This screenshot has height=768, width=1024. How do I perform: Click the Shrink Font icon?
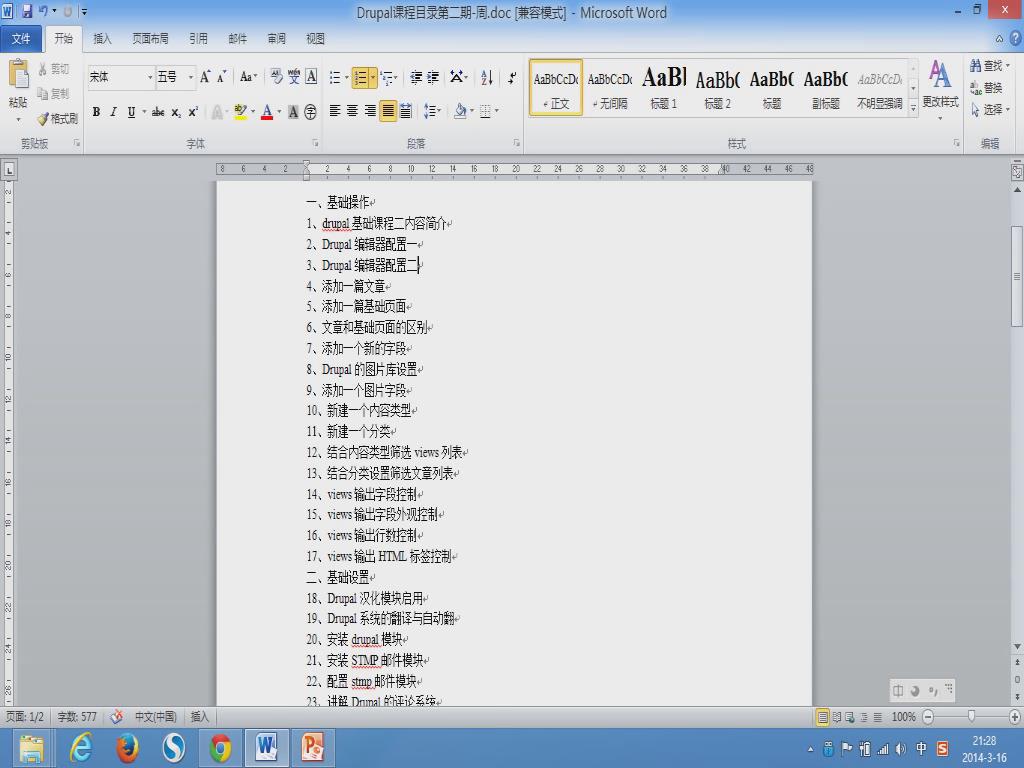click(x=221, y=77)
